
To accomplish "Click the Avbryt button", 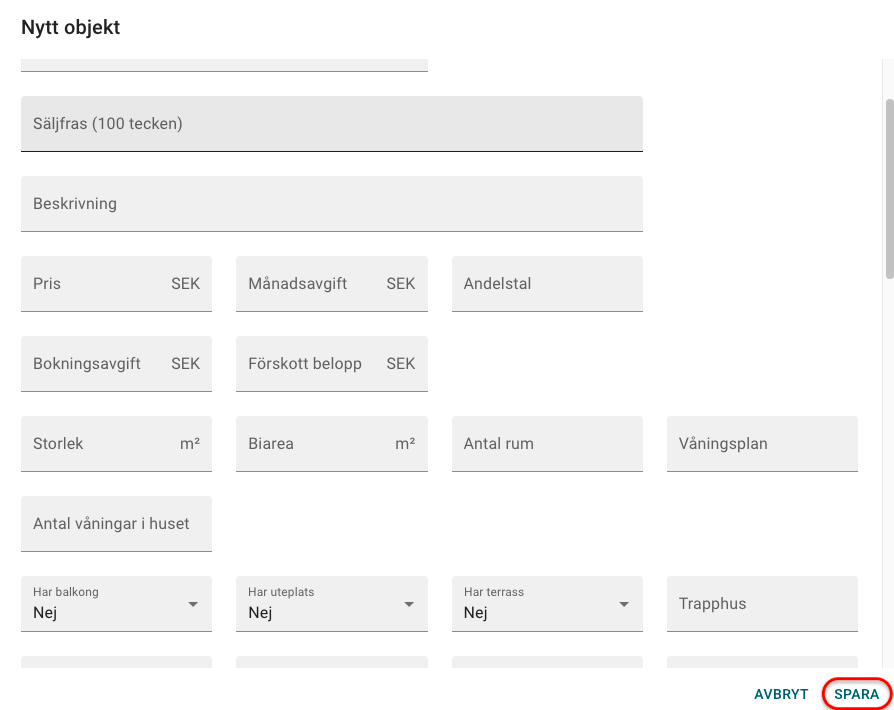I will tap(781, 694).
